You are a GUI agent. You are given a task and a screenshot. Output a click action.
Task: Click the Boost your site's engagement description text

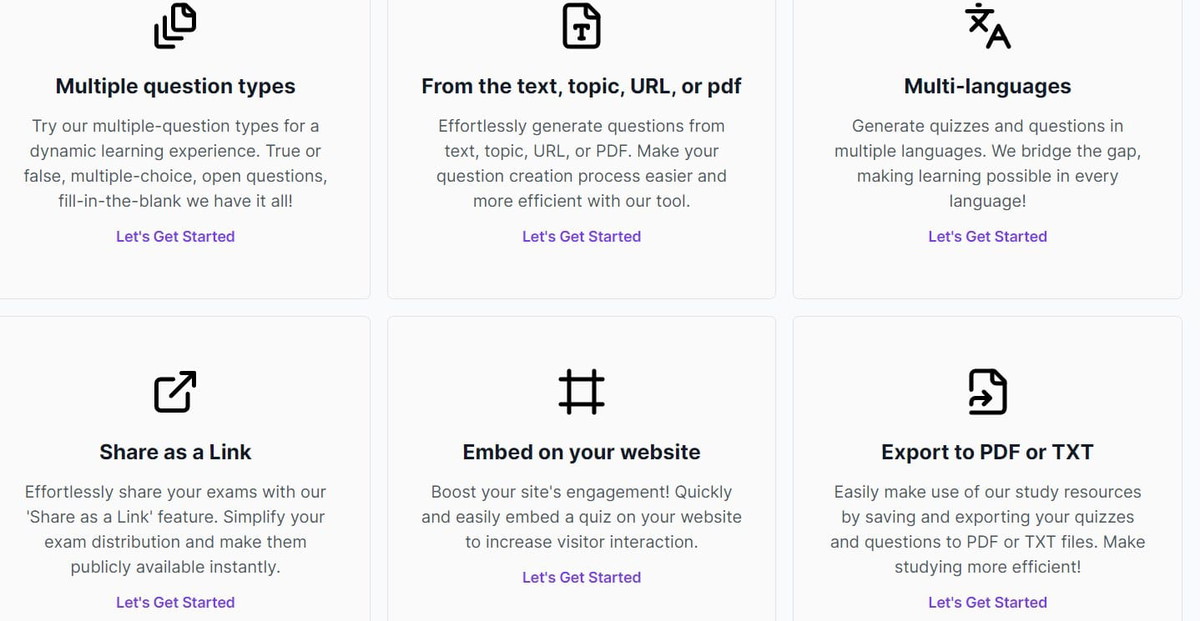click(581, 517)
